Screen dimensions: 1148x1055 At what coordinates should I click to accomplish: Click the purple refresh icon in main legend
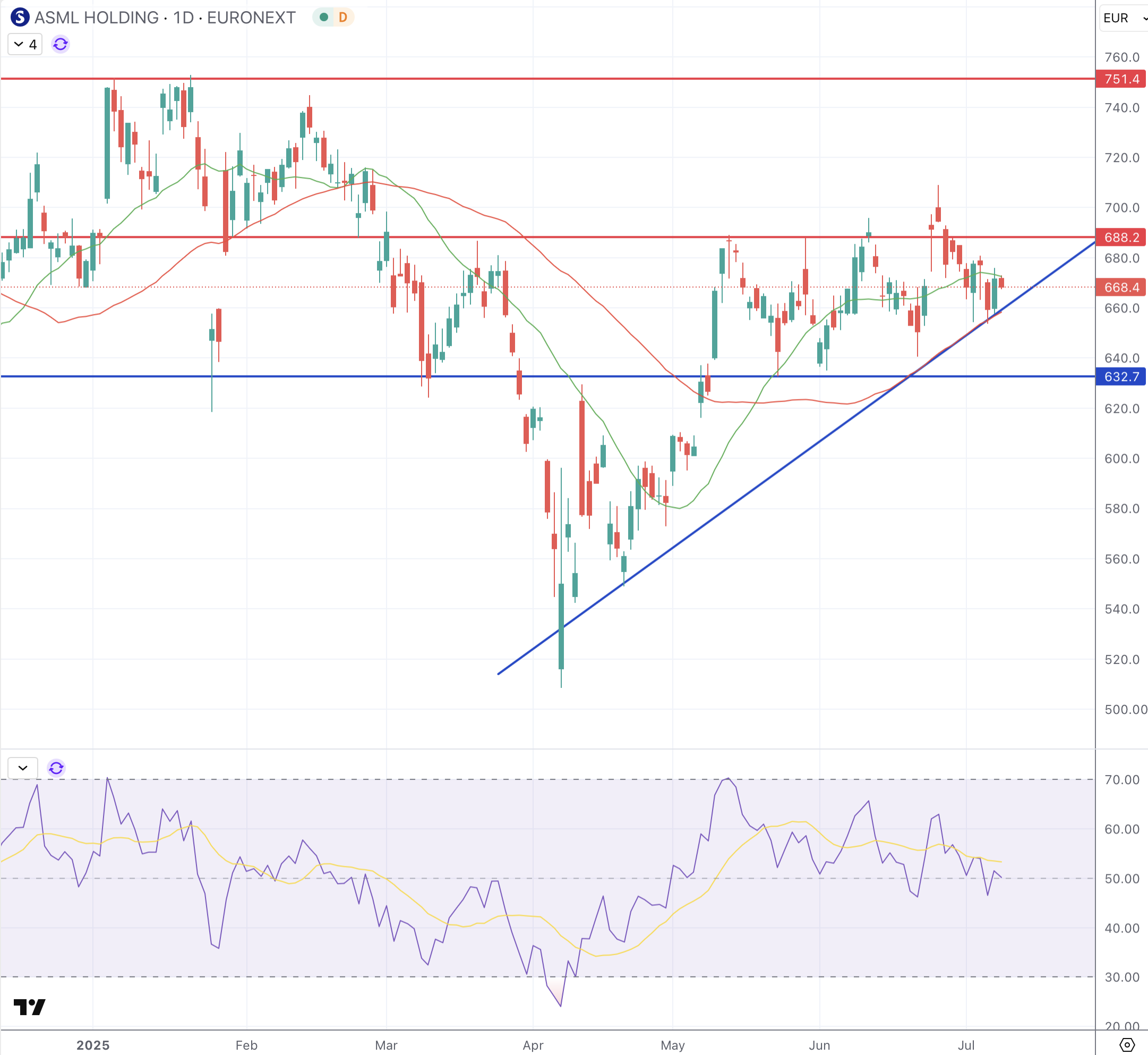(61, 44)
